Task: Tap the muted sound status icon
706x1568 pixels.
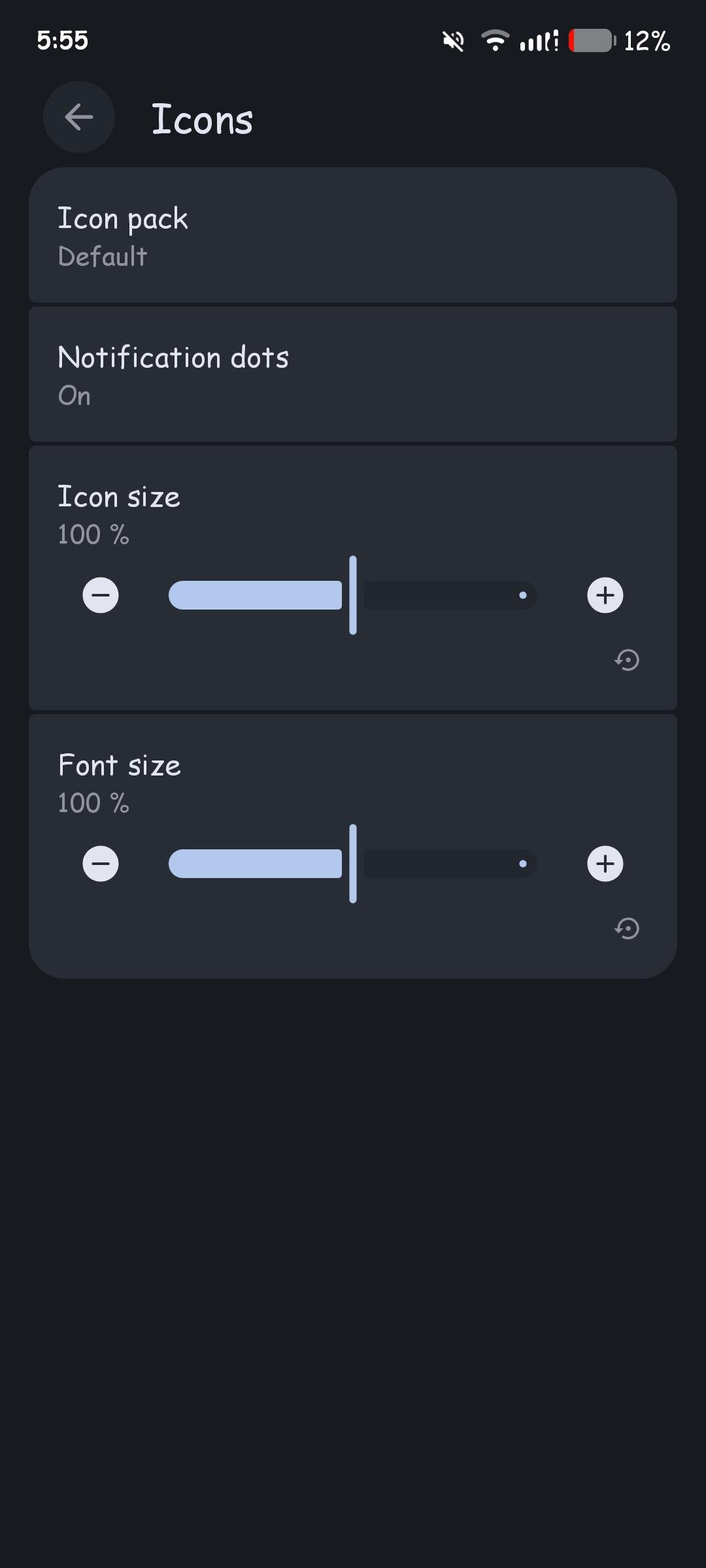Action: click(x=453, y=41)
